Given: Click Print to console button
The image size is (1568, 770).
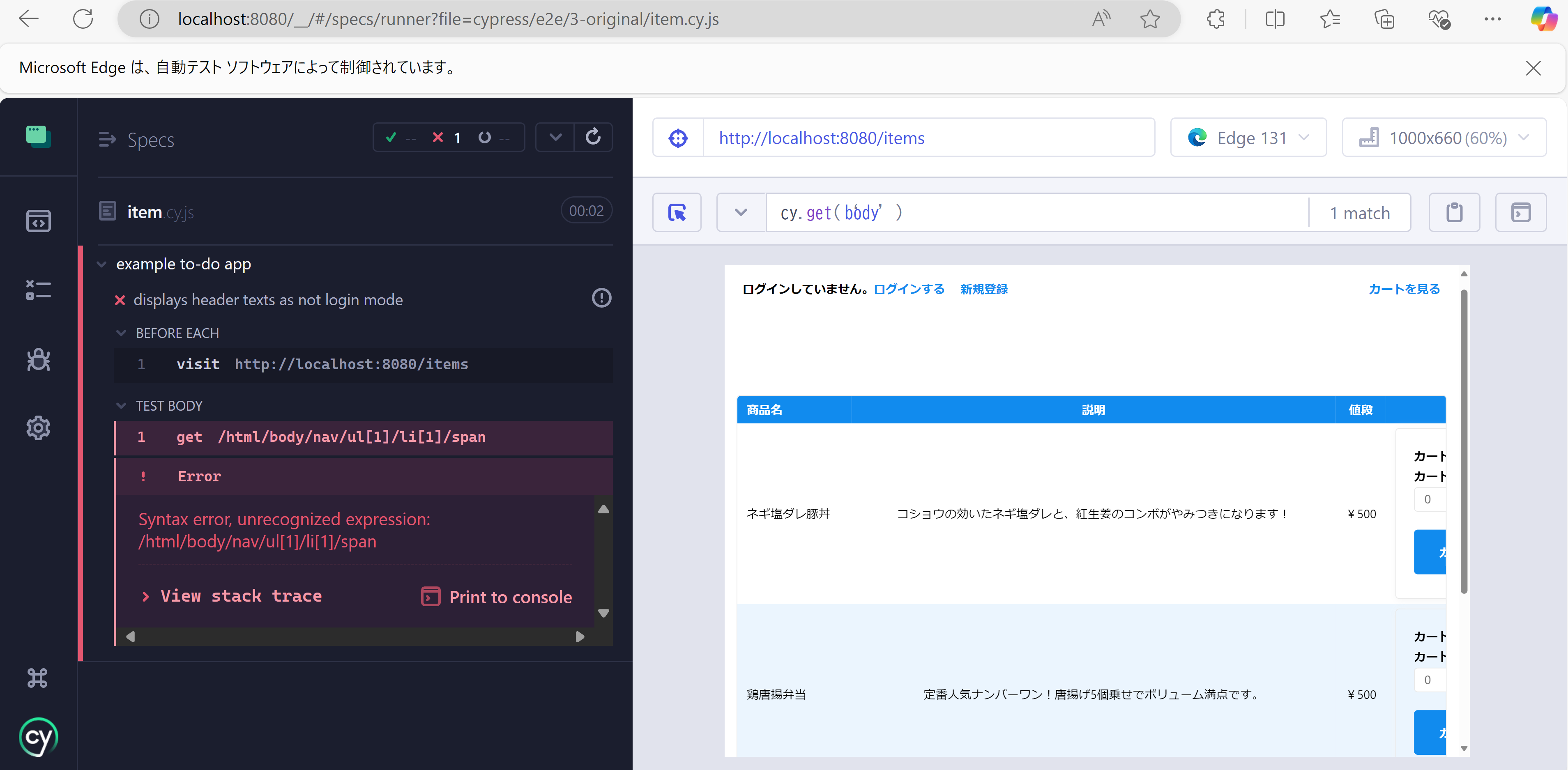Looking at the screenshot, I should 497,597.
